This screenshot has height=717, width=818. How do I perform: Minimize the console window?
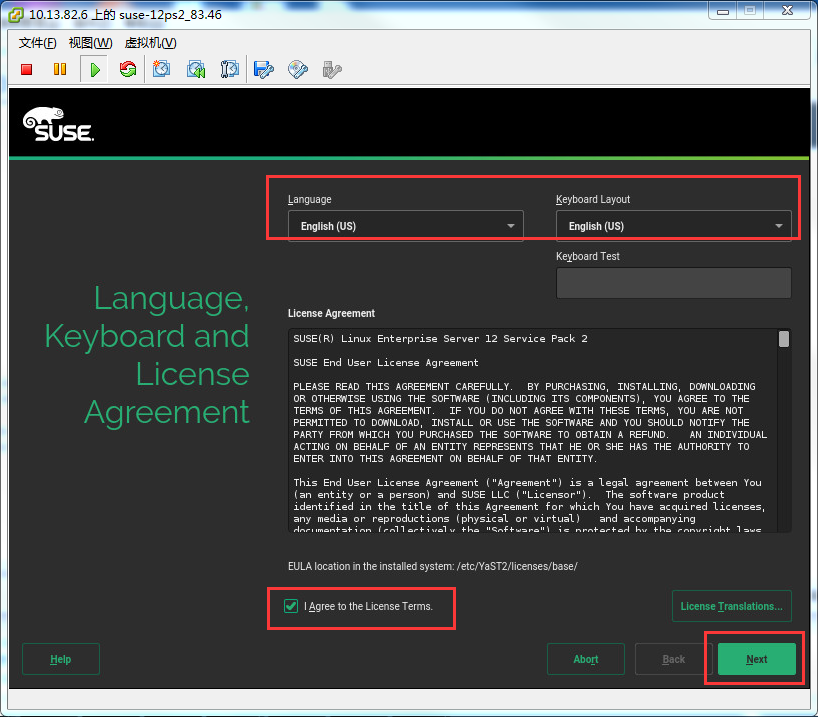(723, 11)
